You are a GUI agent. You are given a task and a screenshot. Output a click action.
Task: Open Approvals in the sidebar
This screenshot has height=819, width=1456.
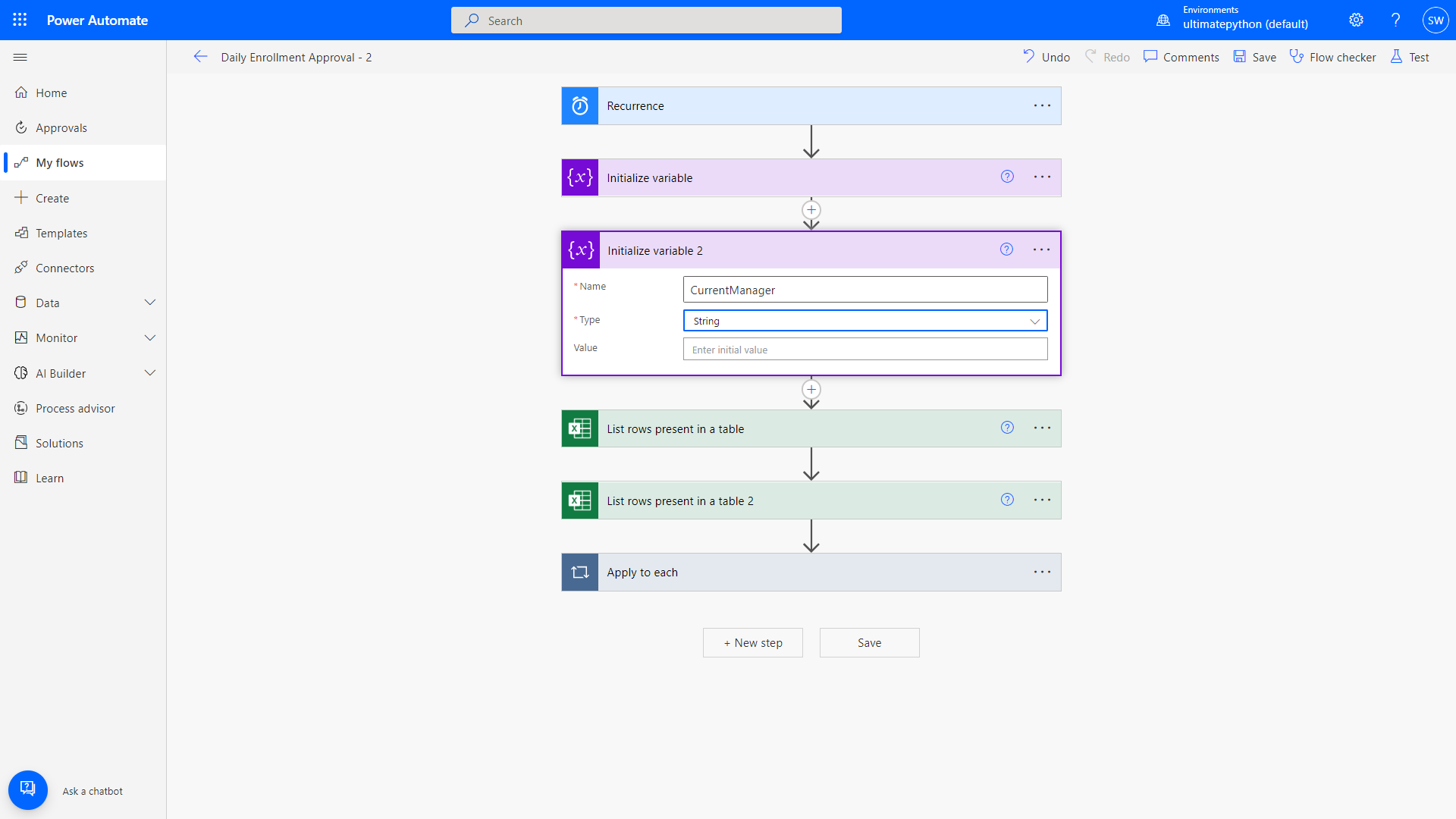pos(83,127)
